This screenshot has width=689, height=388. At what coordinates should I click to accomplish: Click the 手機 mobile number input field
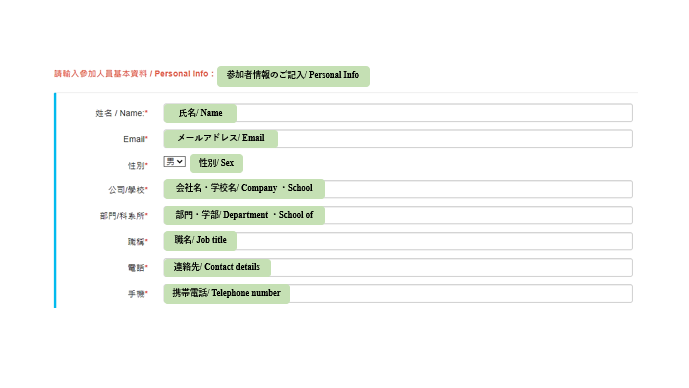[x=398, y=294]
